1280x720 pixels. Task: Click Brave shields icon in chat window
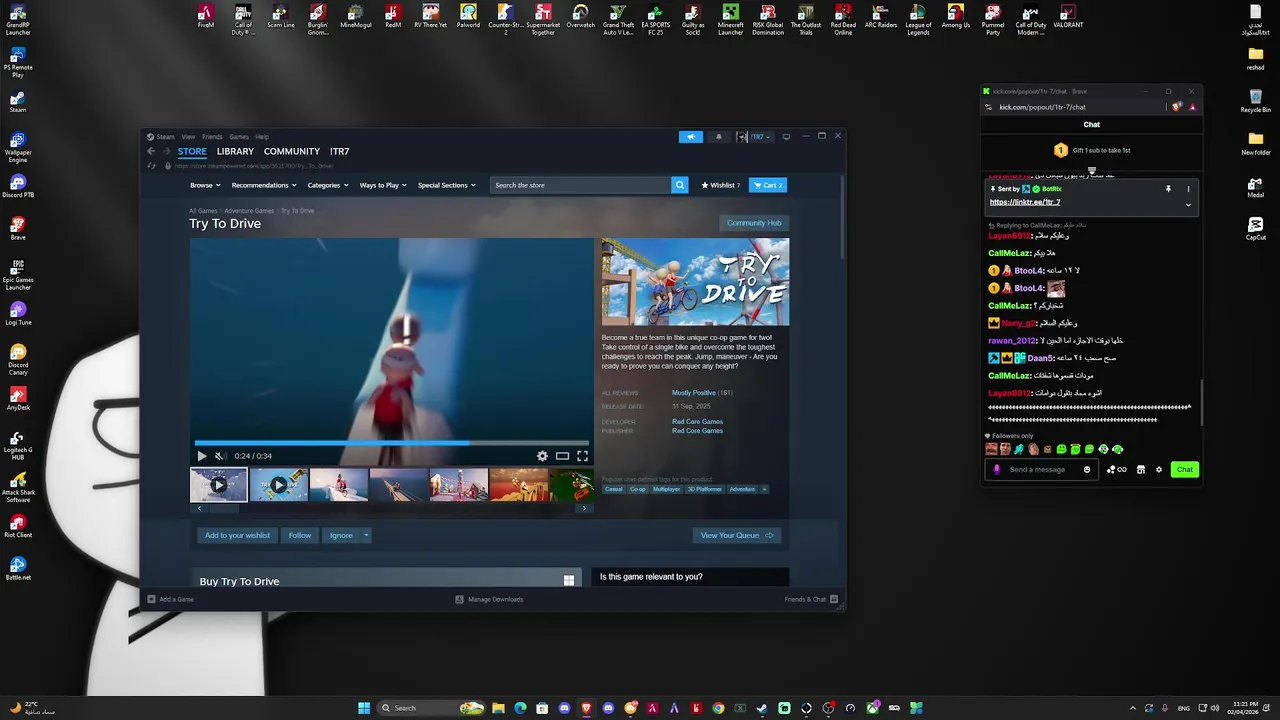pyautogui.click(x=1177, y=107)
